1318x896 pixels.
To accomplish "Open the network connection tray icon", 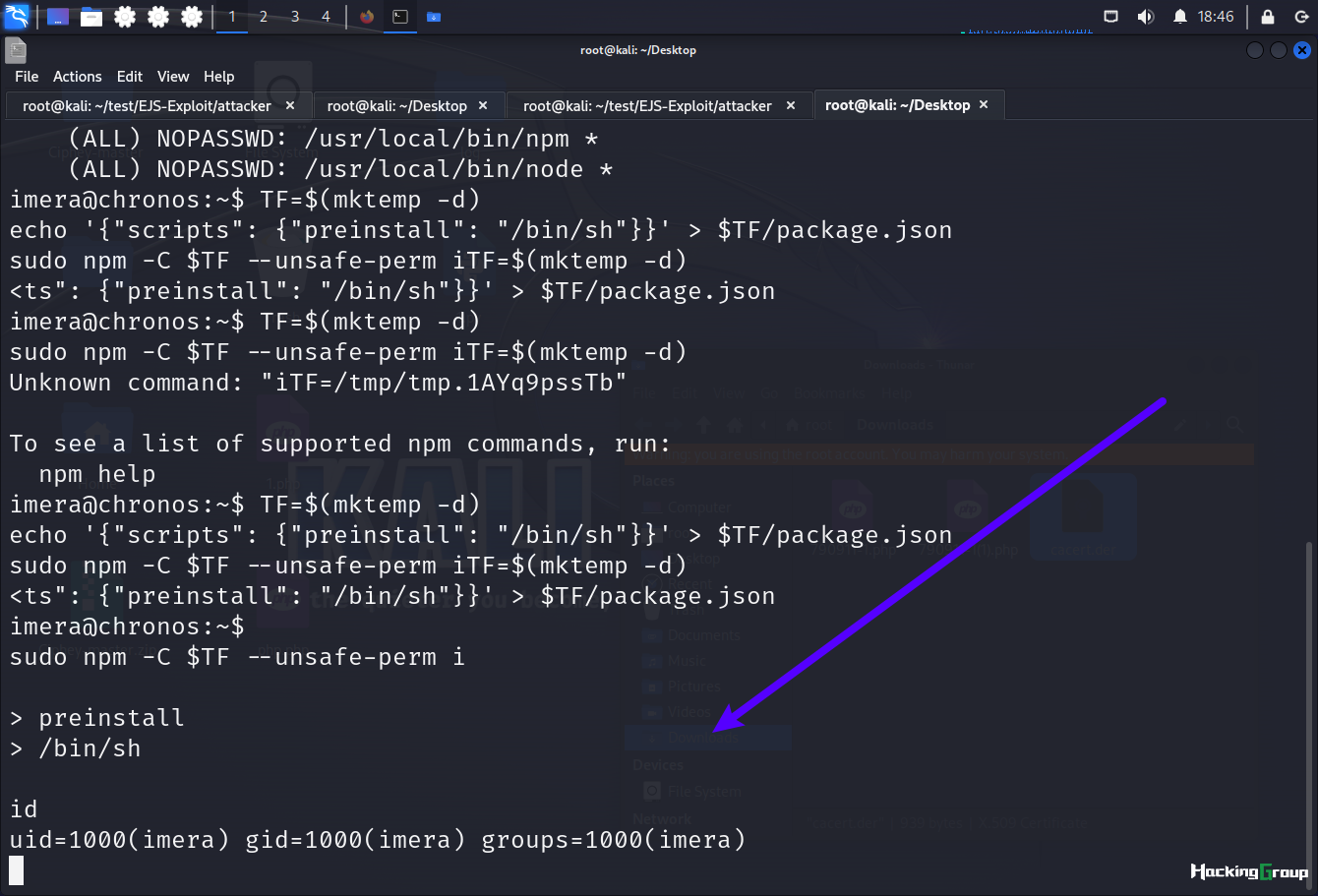I will (x=1111, y=17).
